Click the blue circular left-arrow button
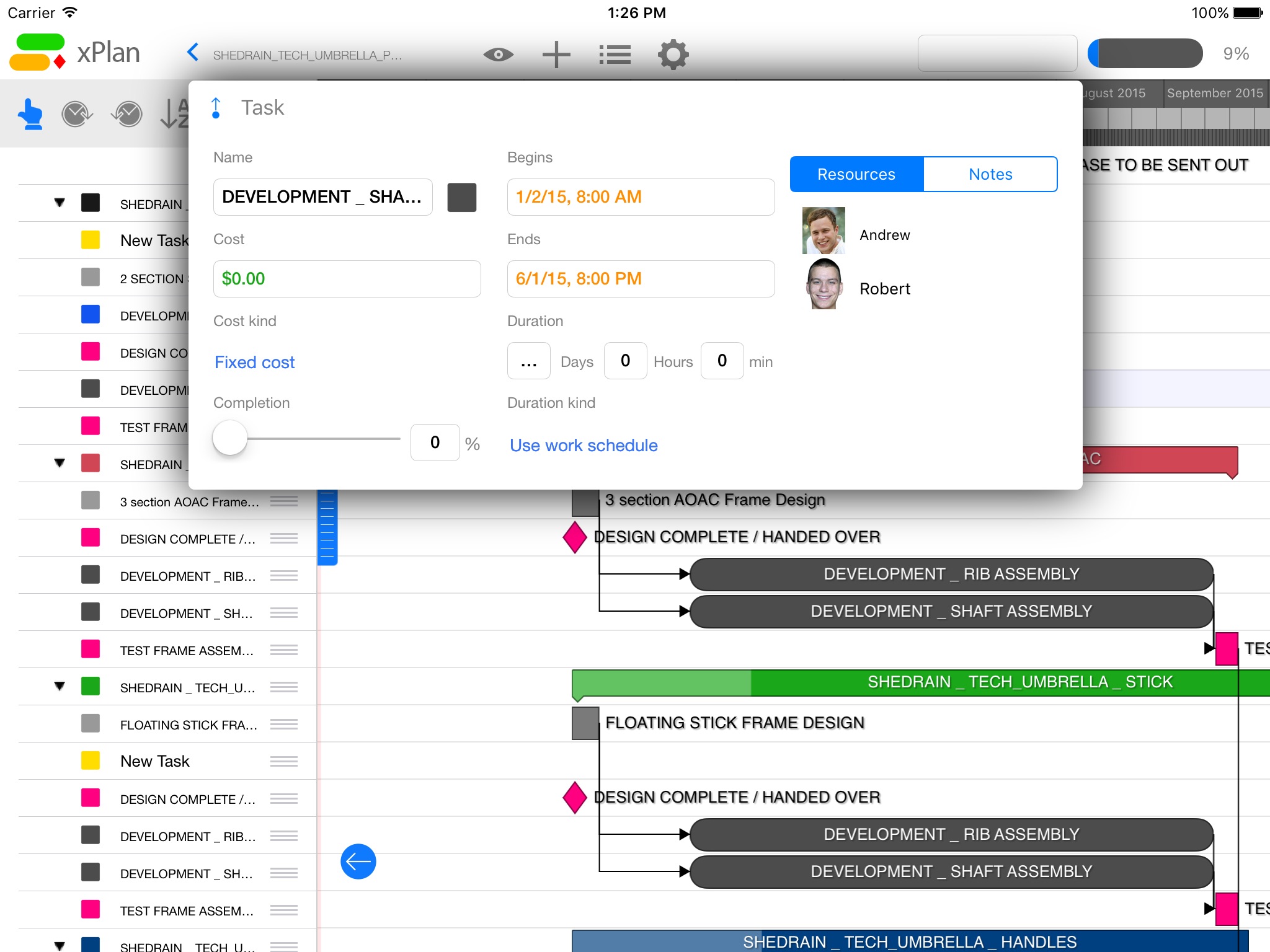 pos(358,862)
